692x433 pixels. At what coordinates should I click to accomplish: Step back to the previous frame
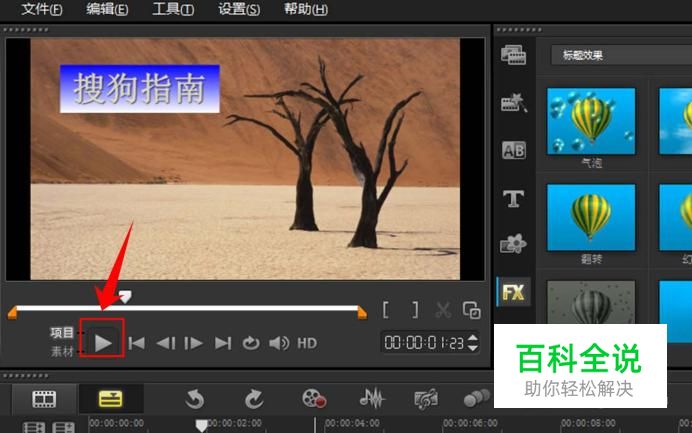(x=166, y=343)
